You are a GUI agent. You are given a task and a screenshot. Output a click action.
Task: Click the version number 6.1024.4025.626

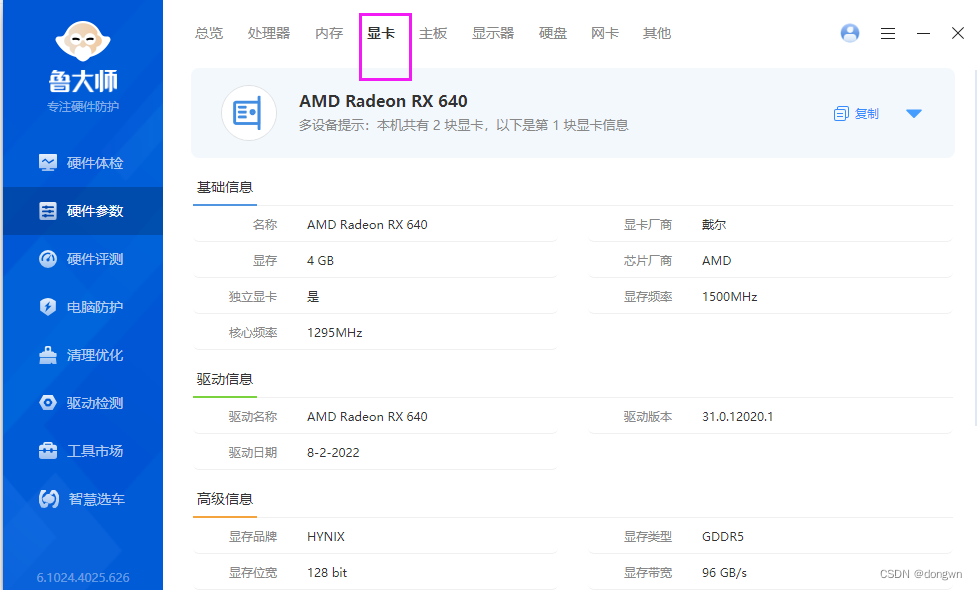click(x=83, y=578)
